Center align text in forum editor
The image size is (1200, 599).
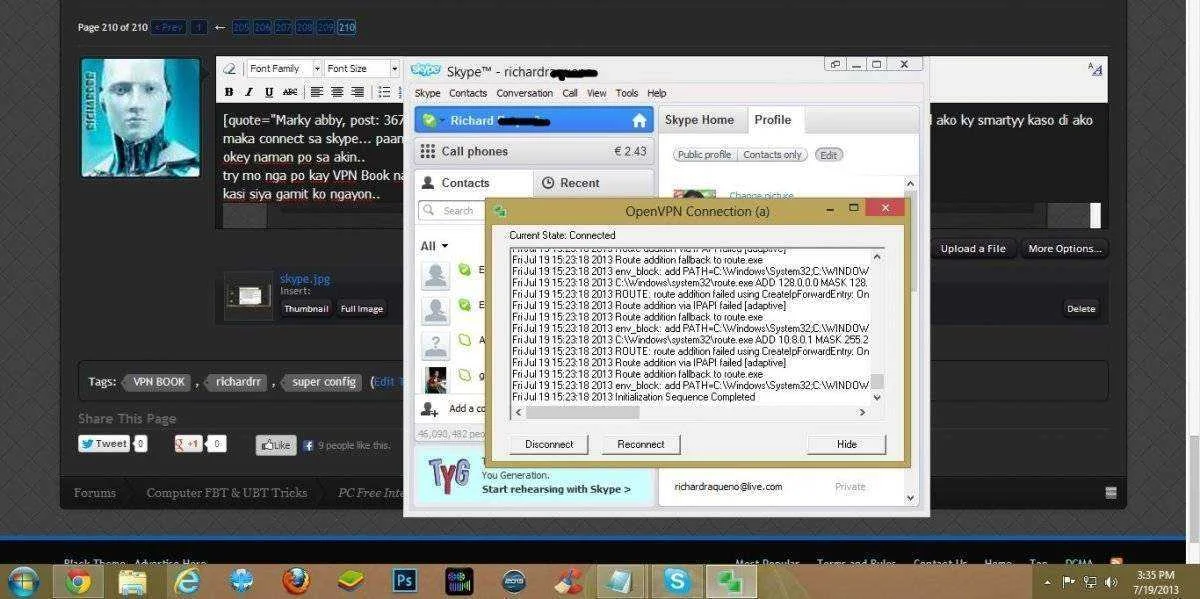pos(337,92)
